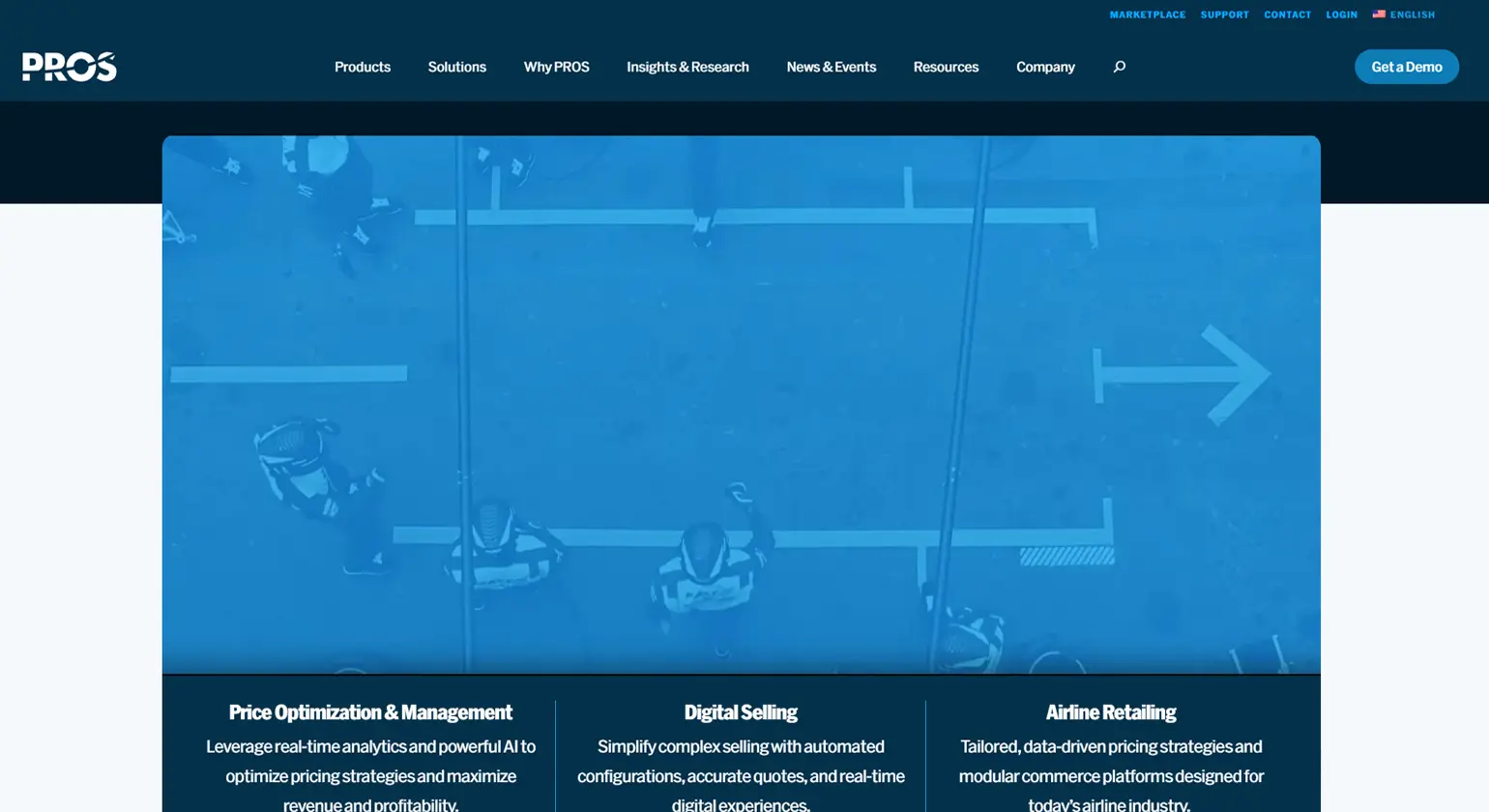Viewport: 1489px width, 812px height.
Task: Open the Company menu
Action: click(1045, 67)
